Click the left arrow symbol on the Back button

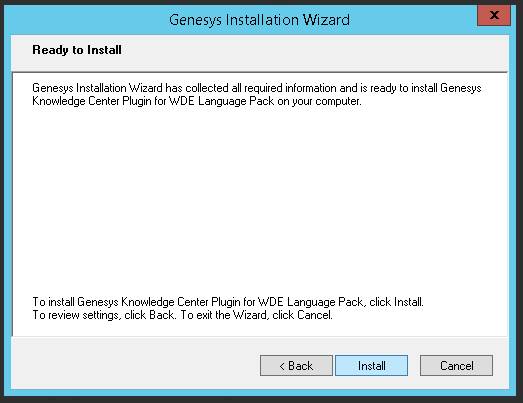(282, 366)
